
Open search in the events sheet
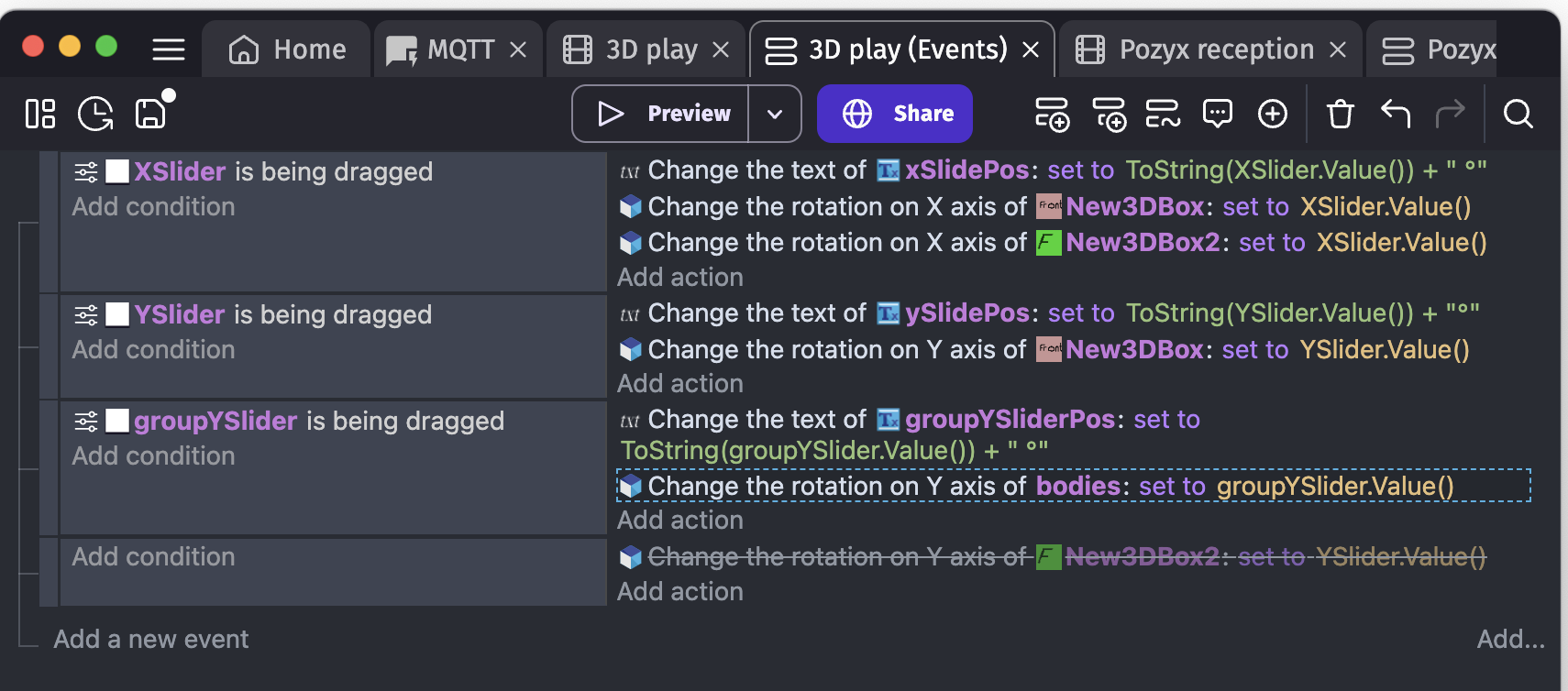point(1518,114)
